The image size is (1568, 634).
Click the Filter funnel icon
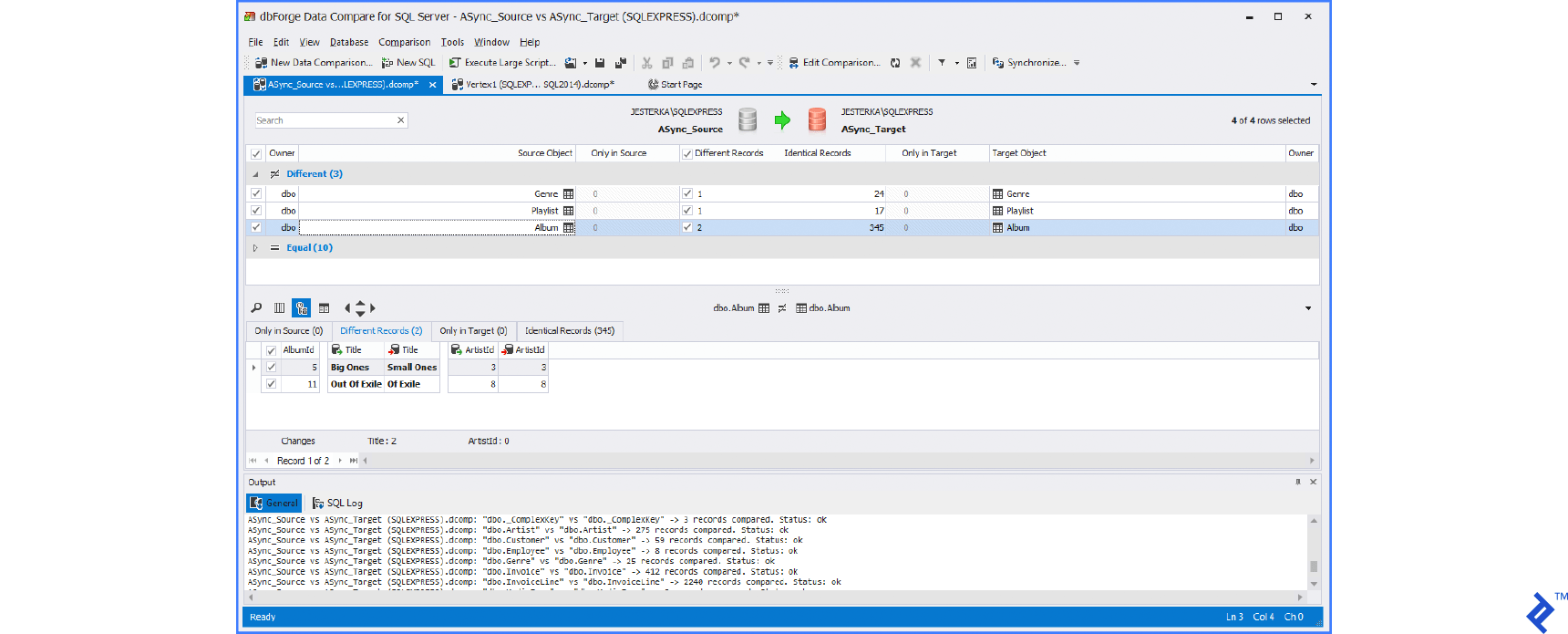(x=942, y=63)
